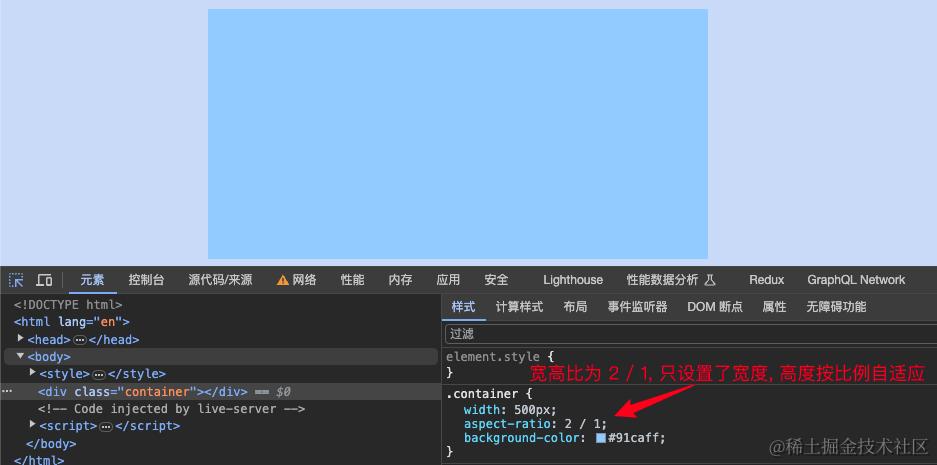Click the ellipsis inside the script tag
Image resolution: width=937 pixels, height=465 pixels.
[x=106, y=427]
